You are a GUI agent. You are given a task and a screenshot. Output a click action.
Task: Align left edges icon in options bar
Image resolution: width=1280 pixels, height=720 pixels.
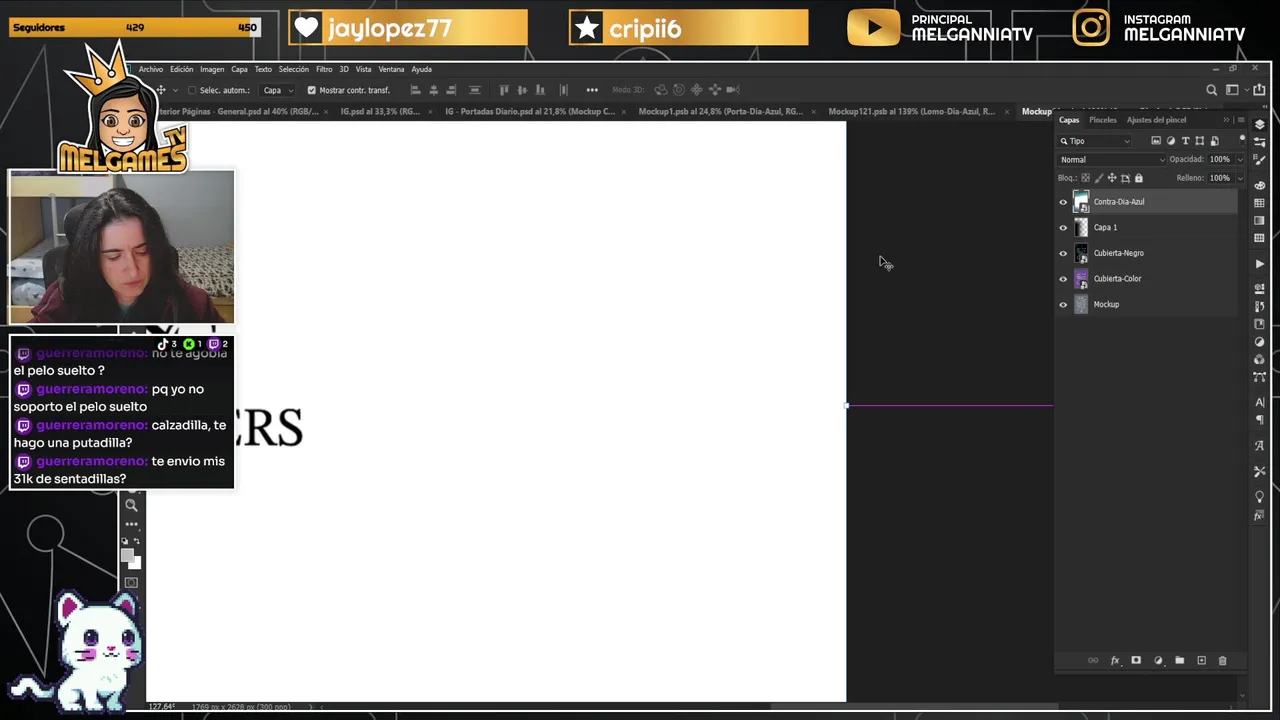[x=415, y=90]
